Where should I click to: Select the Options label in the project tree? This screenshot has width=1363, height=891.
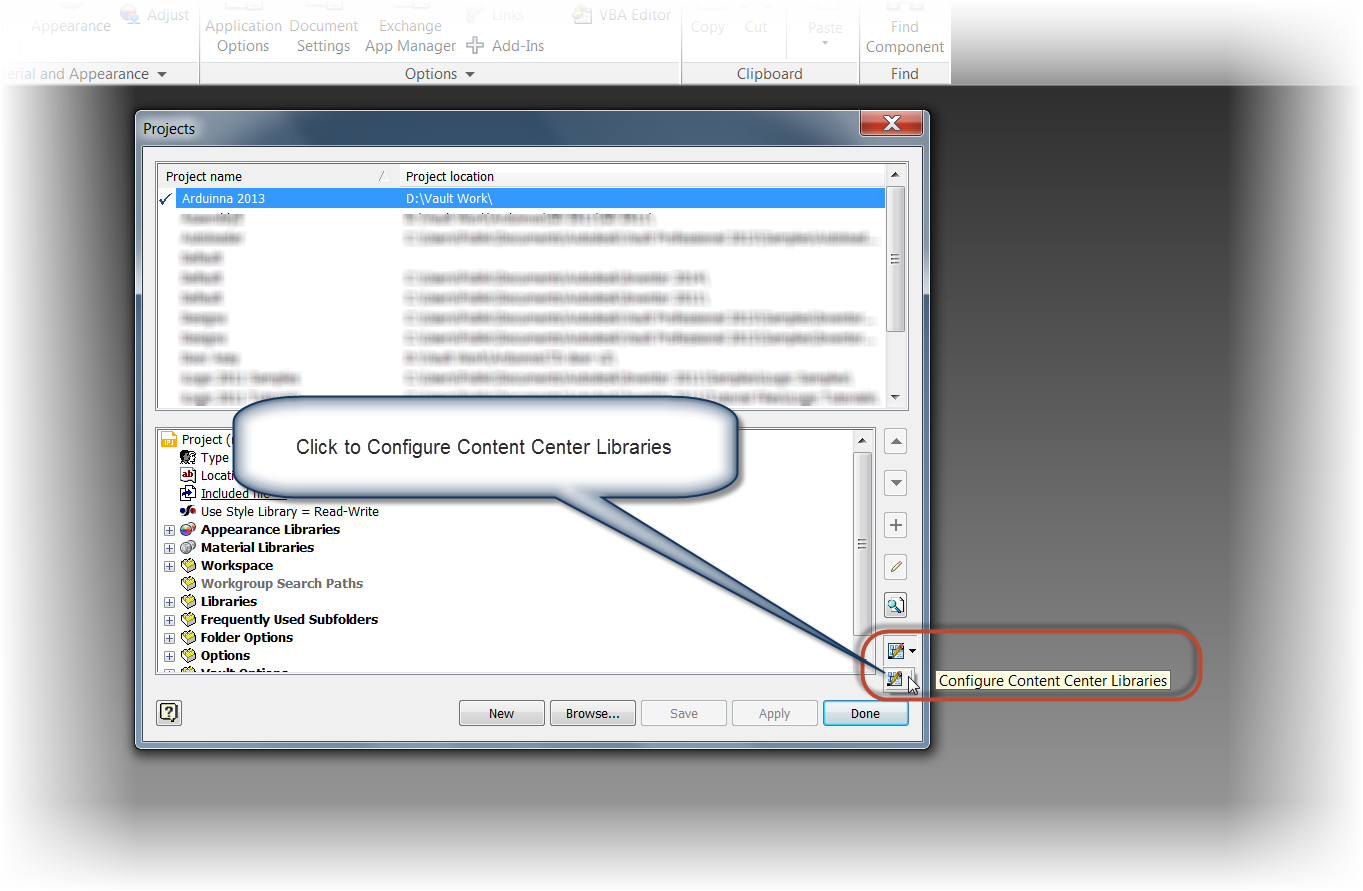226,656
